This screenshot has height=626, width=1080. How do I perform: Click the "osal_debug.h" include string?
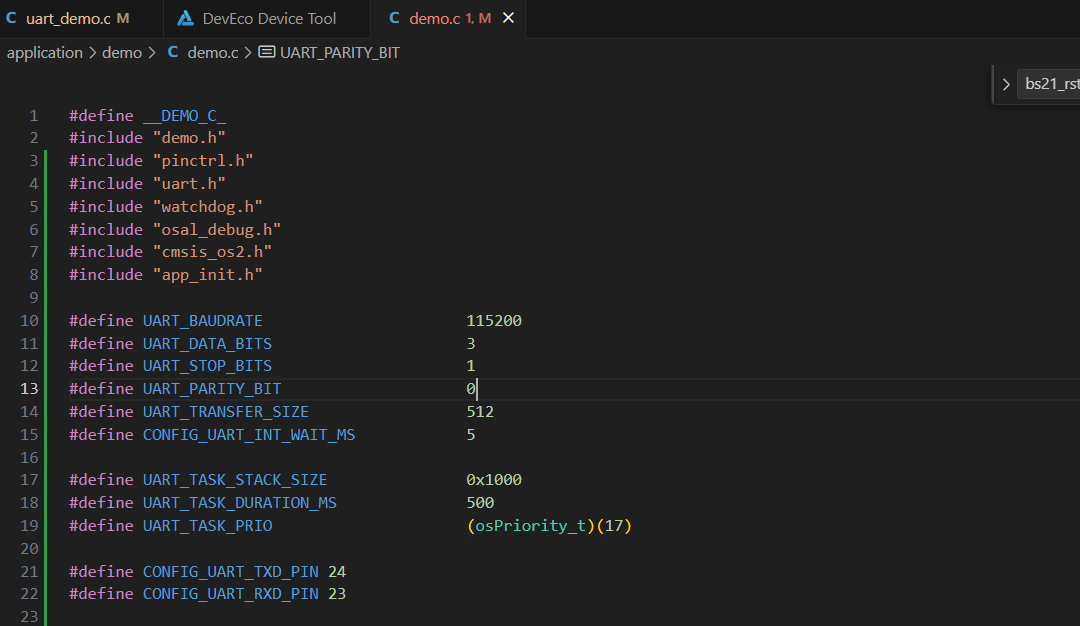216,229
